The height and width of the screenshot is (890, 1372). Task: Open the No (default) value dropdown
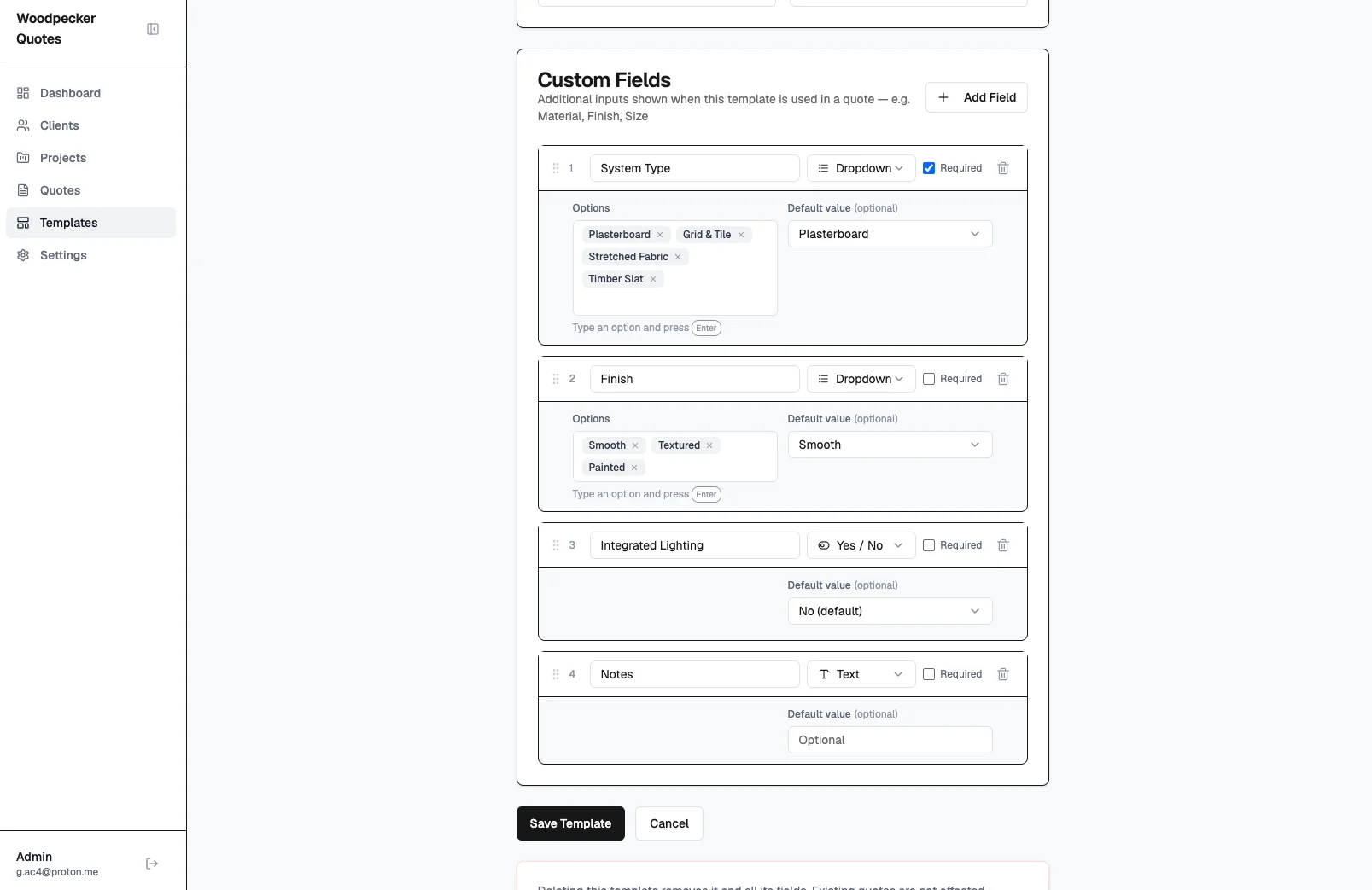point(890,611)
